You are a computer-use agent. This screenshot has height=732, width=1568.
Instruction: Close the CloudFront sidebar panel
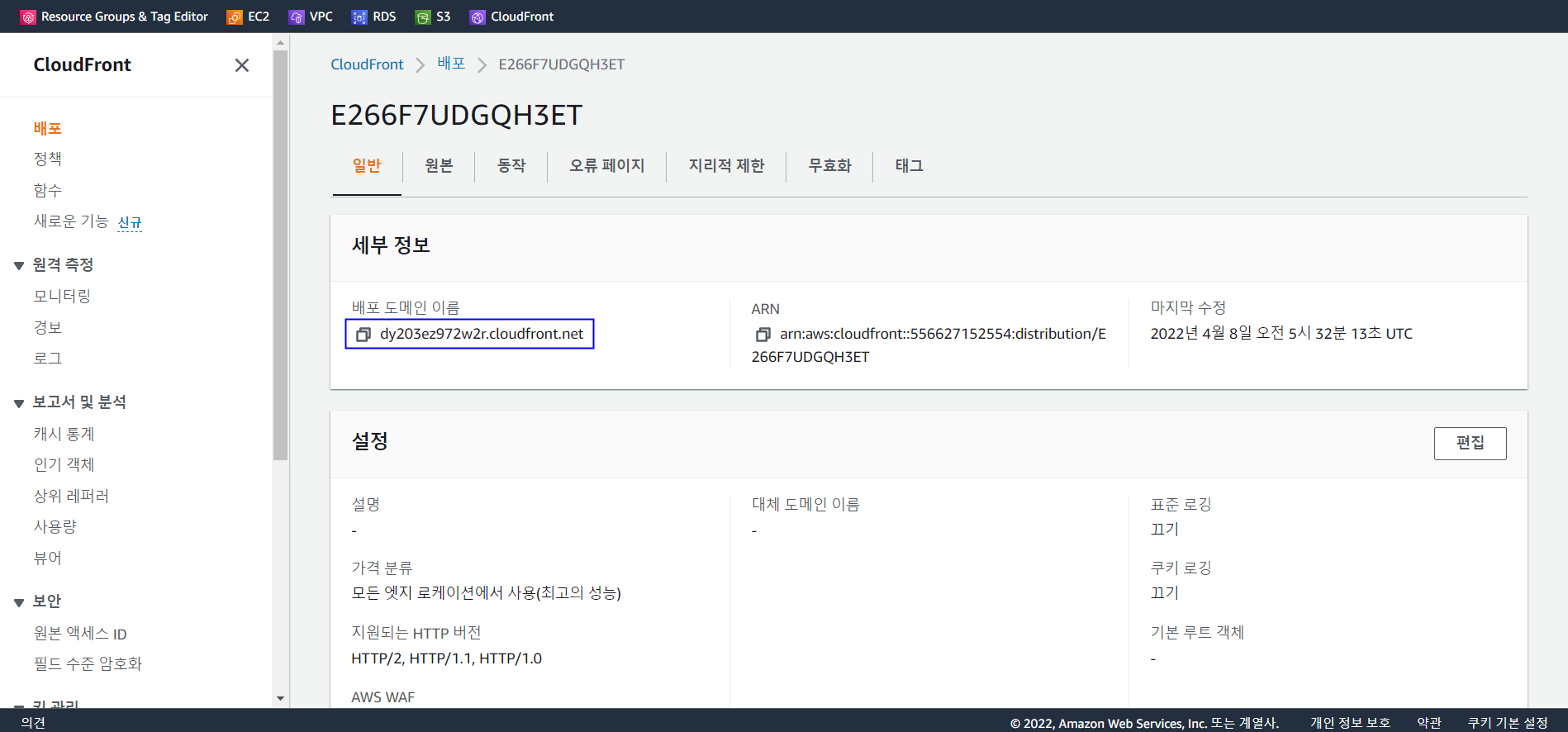click(x=241, y=65)
